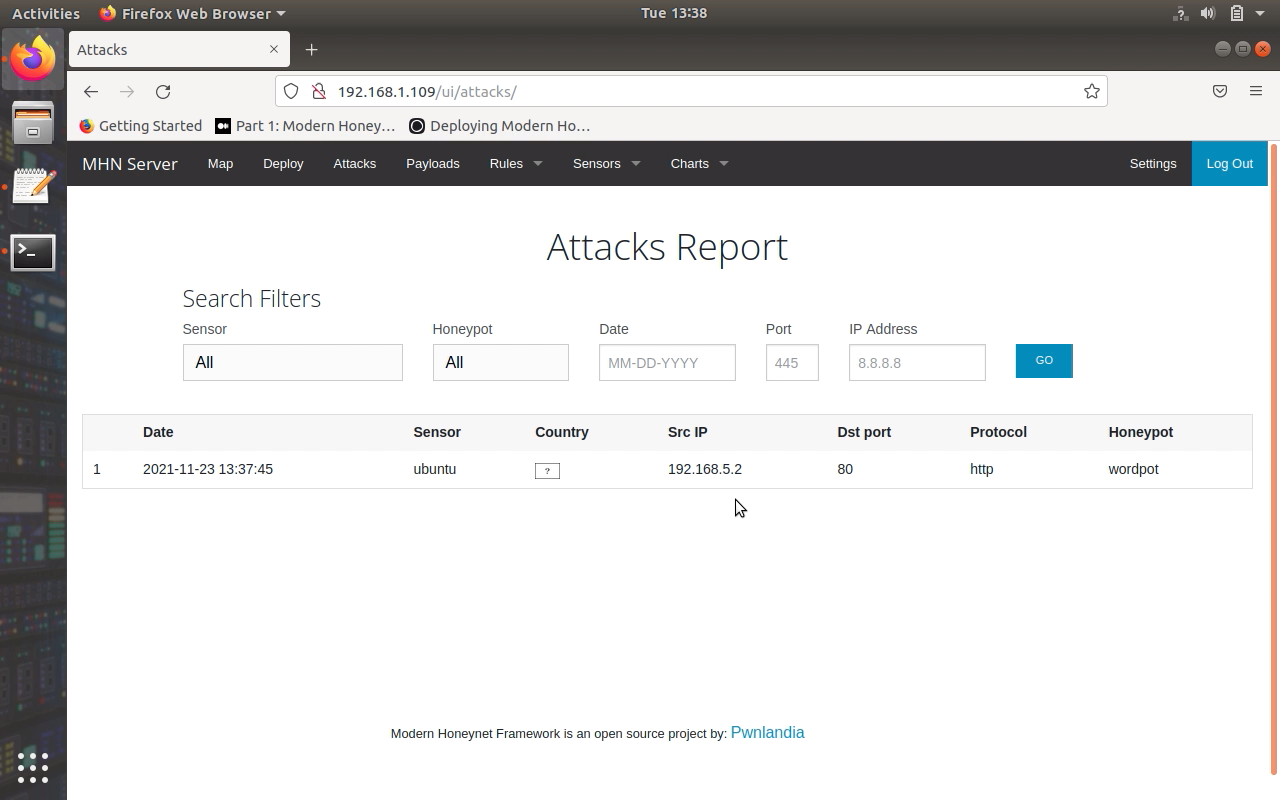Click the insecure connection lock icon
1280x800 pixels.
click(x=319, y=91)
